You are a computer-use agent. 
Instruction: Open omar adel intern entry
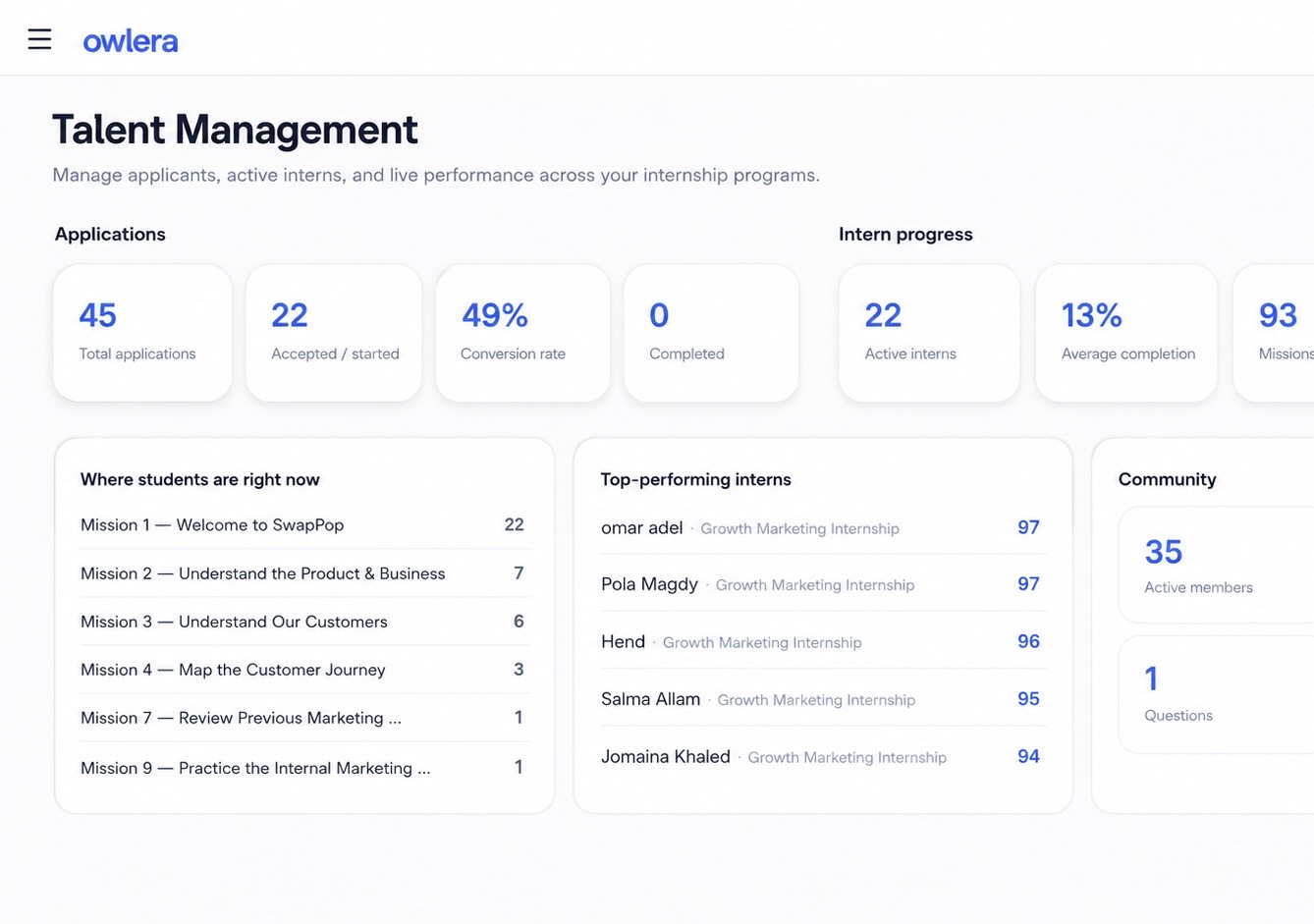[x=823, y=527]
